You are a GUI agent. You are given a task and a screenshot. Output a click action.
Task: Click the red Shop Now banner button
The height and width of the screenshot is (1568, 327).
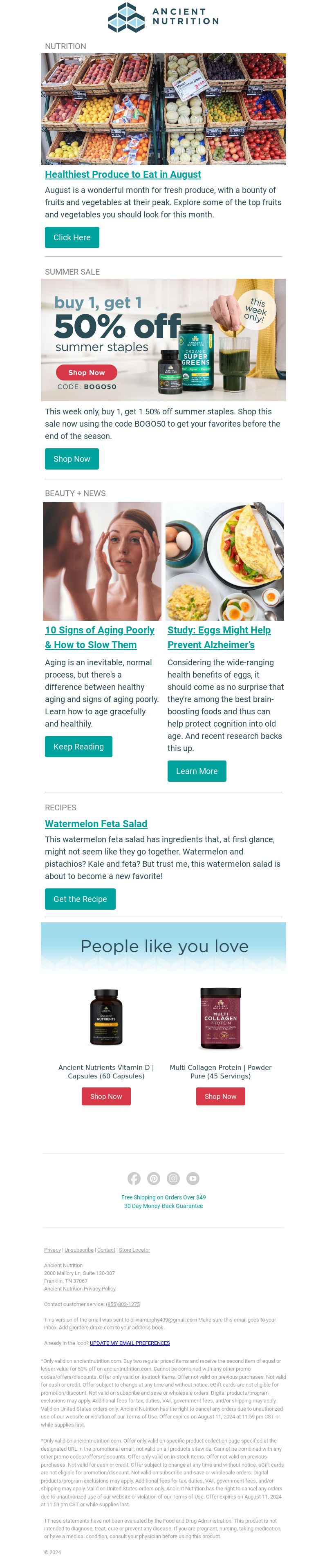[87, 373]
